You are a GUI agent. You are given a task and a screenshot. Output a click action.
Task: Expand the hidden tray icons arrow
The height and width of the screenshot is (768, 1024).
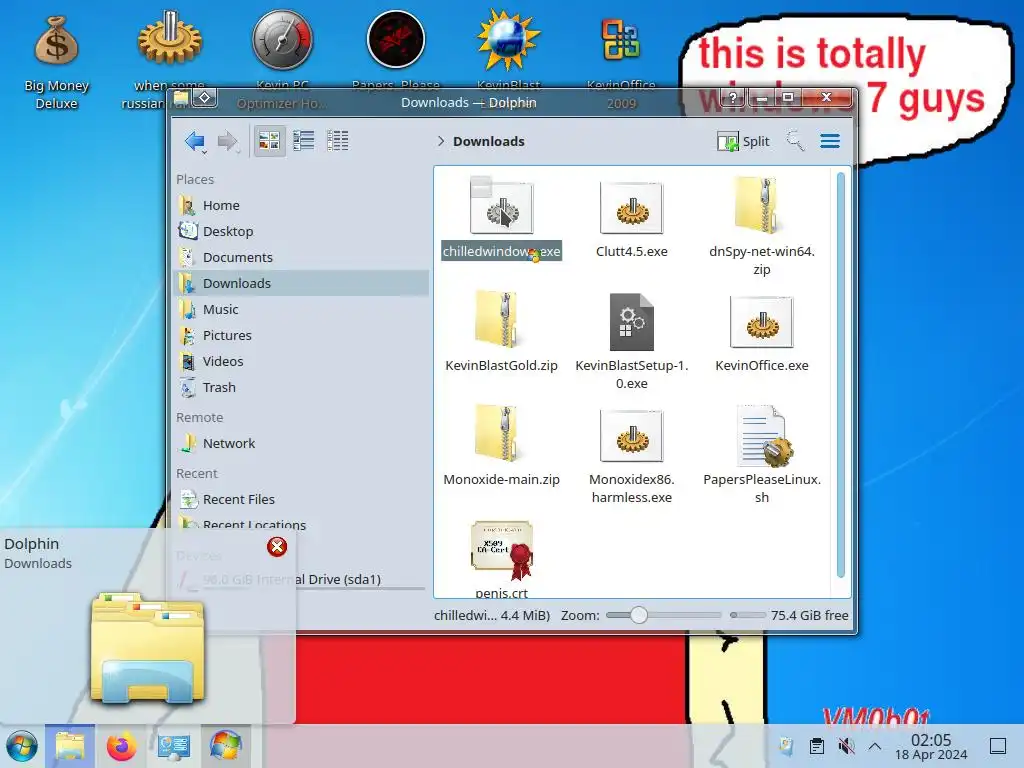pyautogui.click(x=875, y=746)
